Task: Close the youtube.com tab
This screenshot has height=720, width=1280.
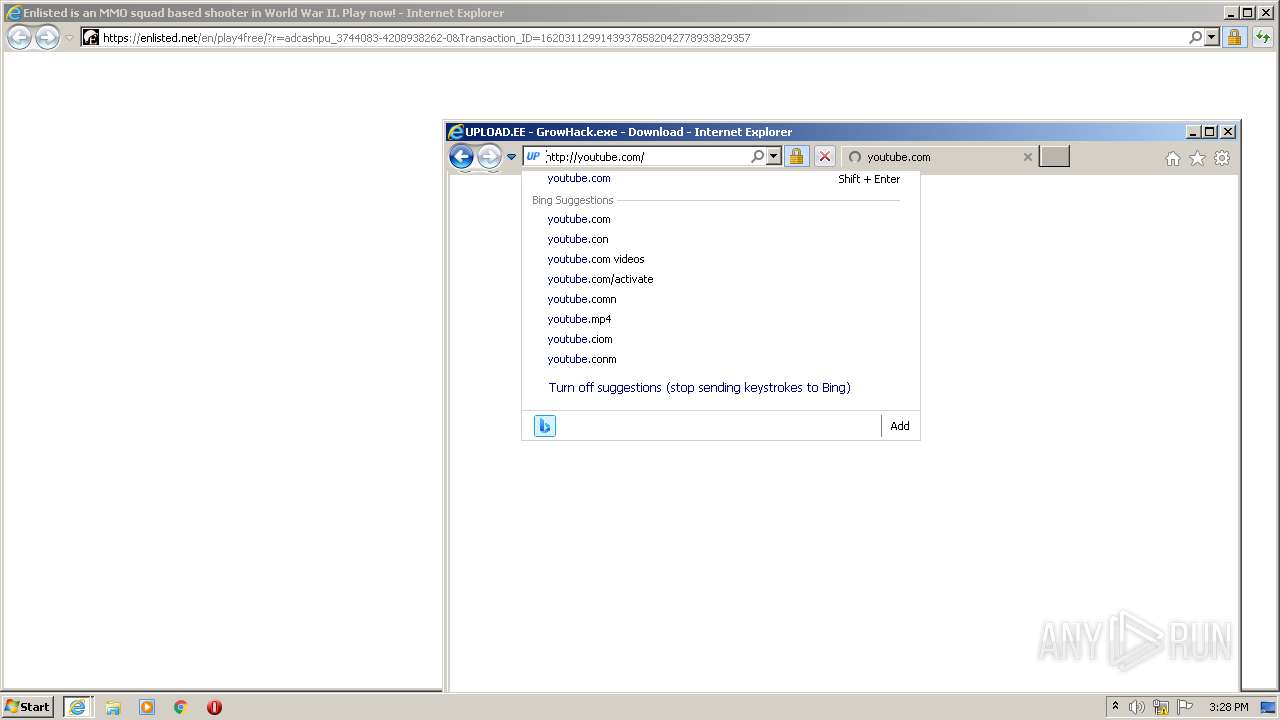Action: point(1027,157)
